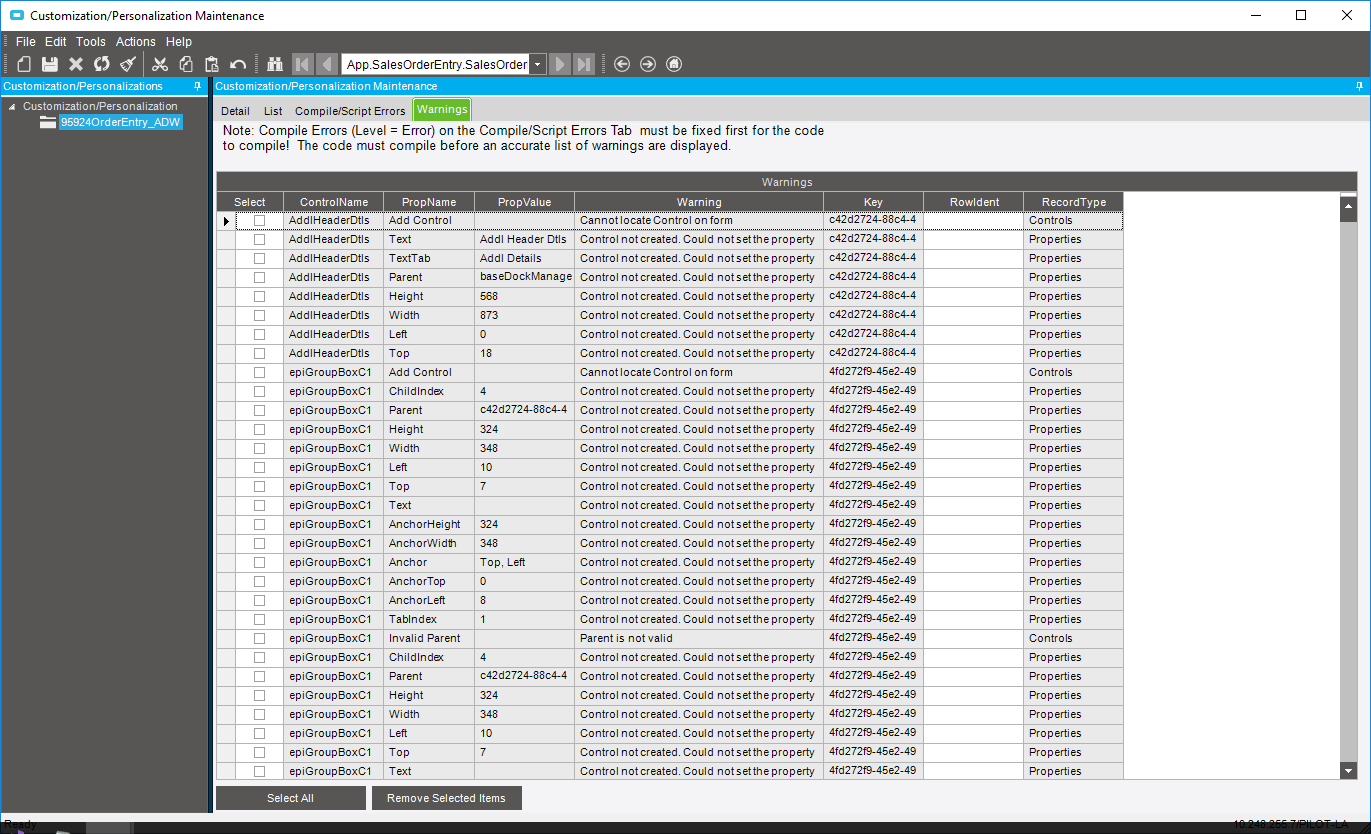The image size is (1371, 834).
Task: Click the folder icon beside 95924OrderEntry_ADW
Action: coord(48,122)
